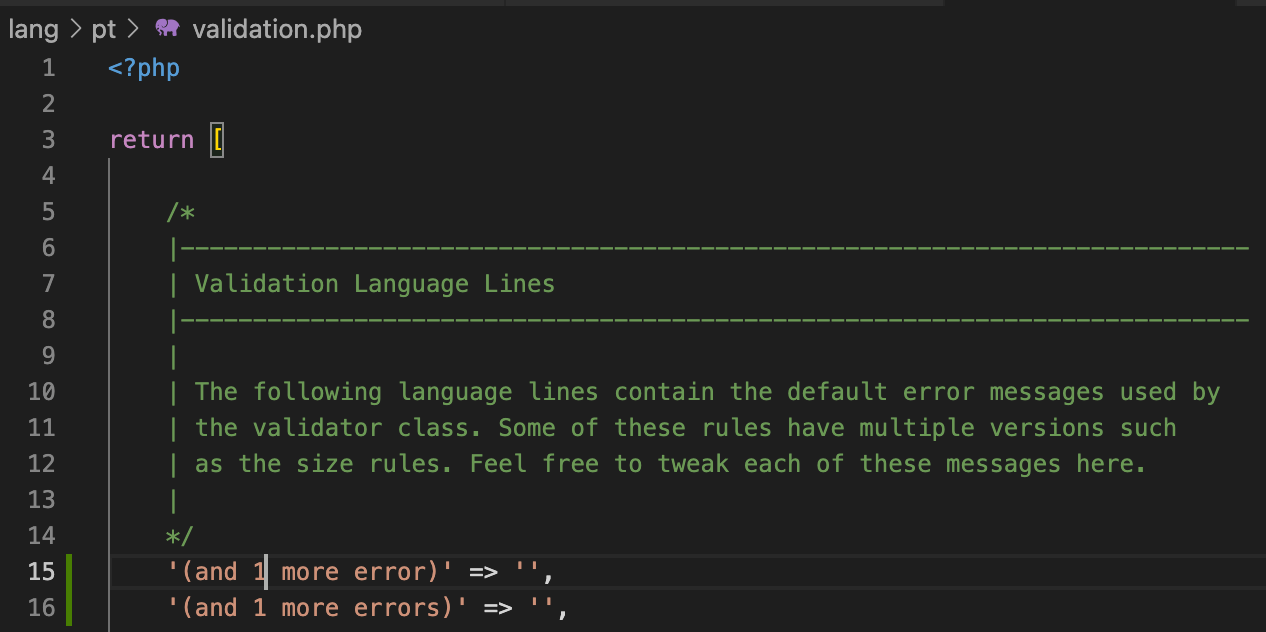Click the "return" keyword on line 3
Viewport: 1266px width, 632px height.
point(152,140)
